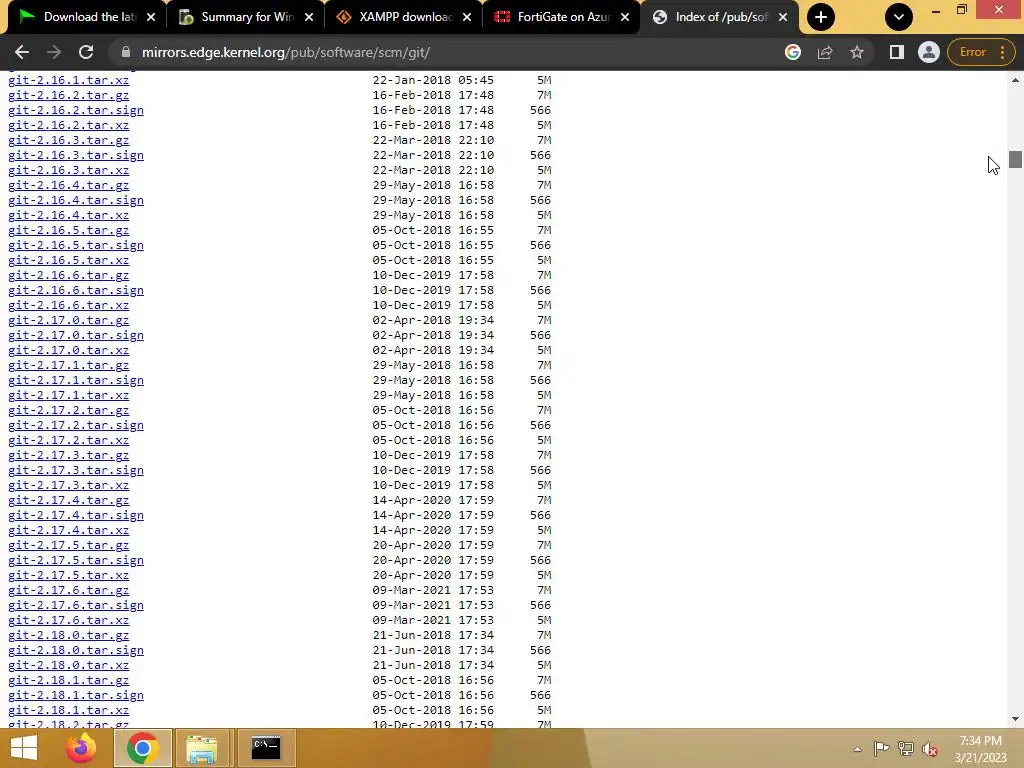The image size is (1024, 768).
Task: Go back to the previous page
Action: point(22,52)
